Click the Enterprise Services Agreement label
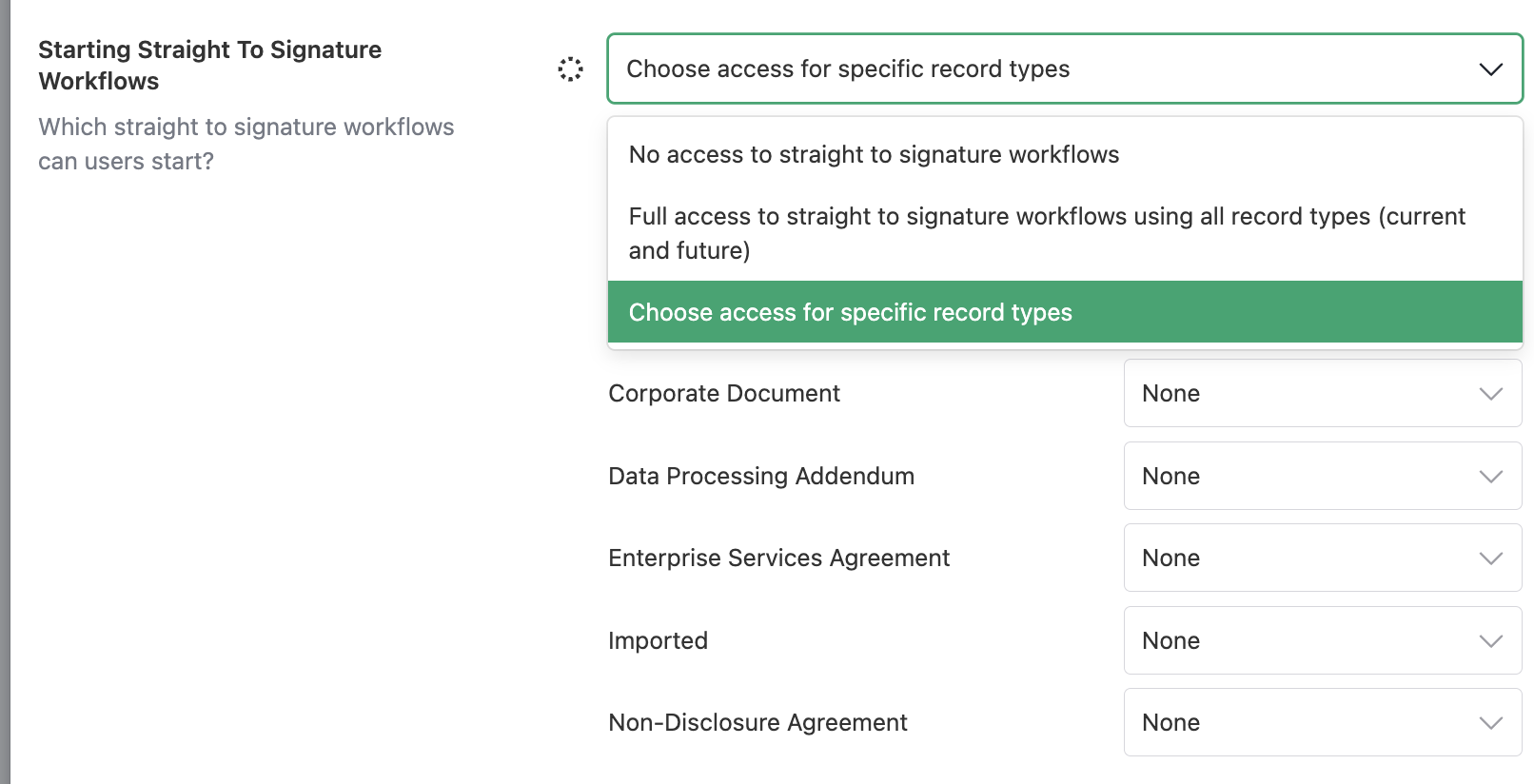This screenshot has height=784, width=1534. click(779, 558)
